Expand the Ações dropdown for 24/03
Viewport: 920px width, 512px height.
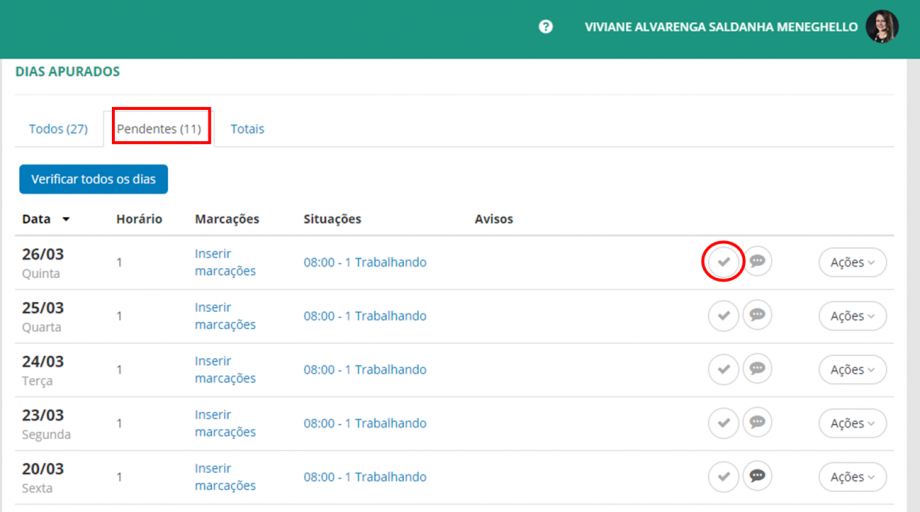(852, 370)
